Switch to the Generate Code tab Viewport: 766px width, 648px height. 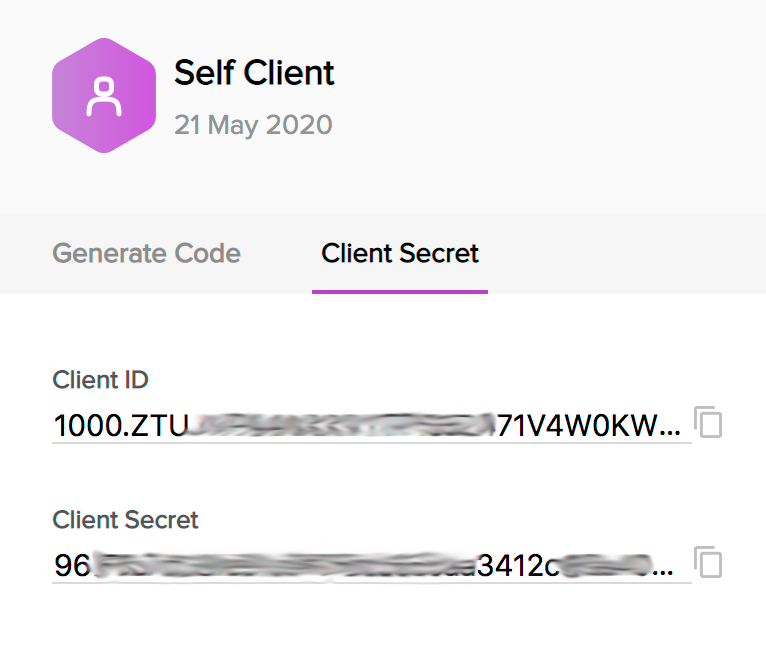146,253
